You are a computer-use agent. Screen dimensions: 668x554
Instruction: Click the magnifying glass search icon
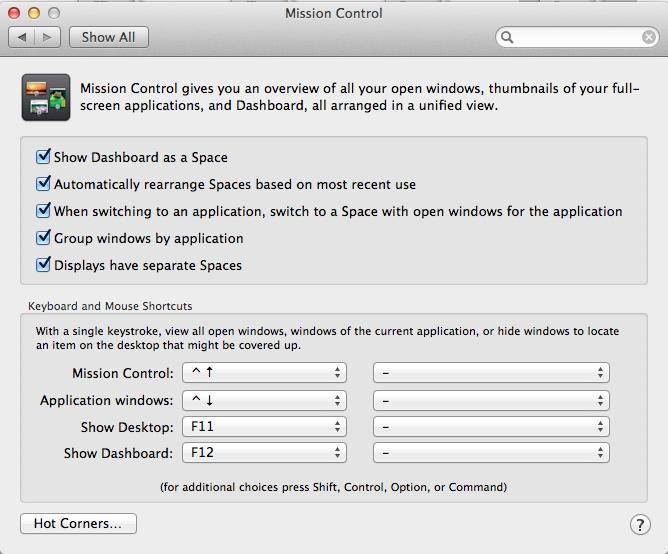tap(507, 38)
